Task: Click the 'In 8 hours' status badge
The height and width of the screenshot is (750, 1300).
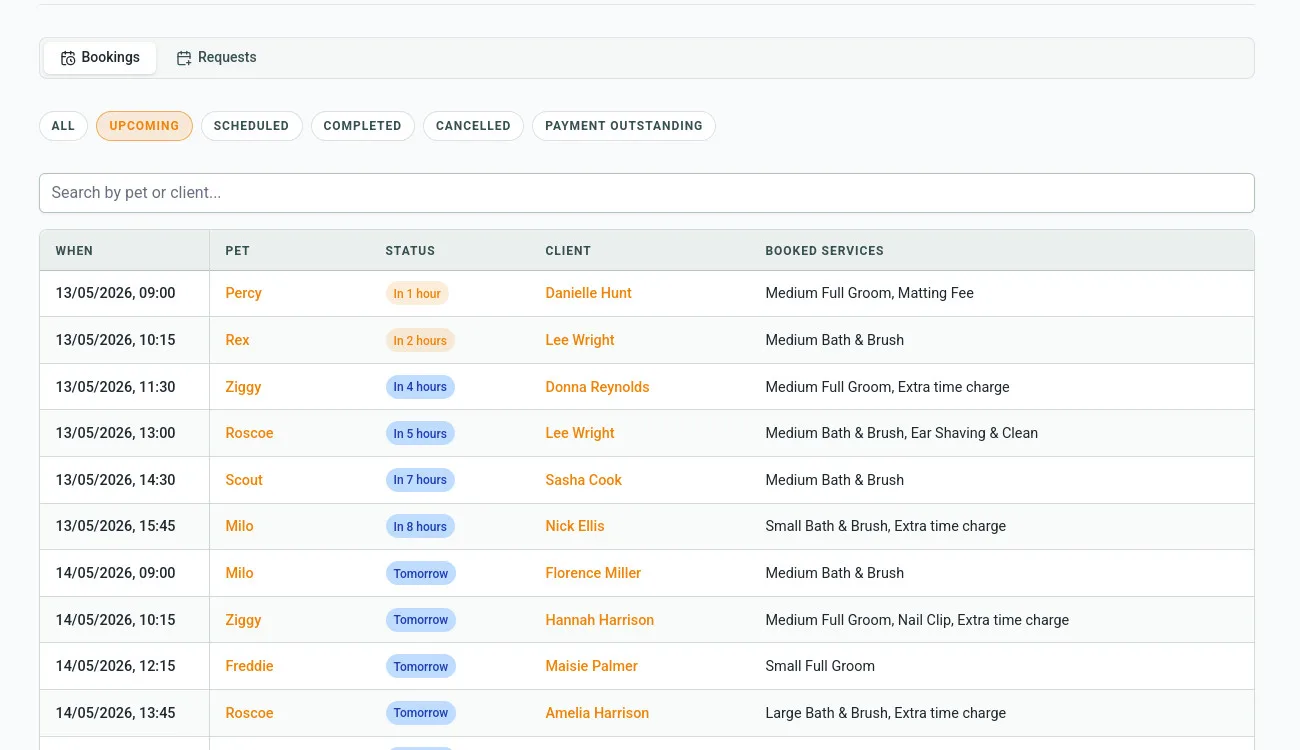Action: 420,527
